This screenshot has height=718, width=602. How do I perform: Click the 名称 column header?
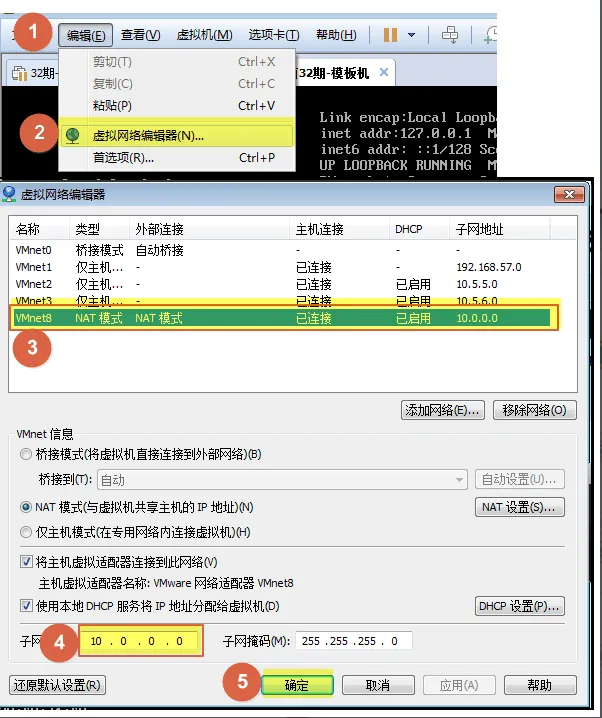pos(39,229)
